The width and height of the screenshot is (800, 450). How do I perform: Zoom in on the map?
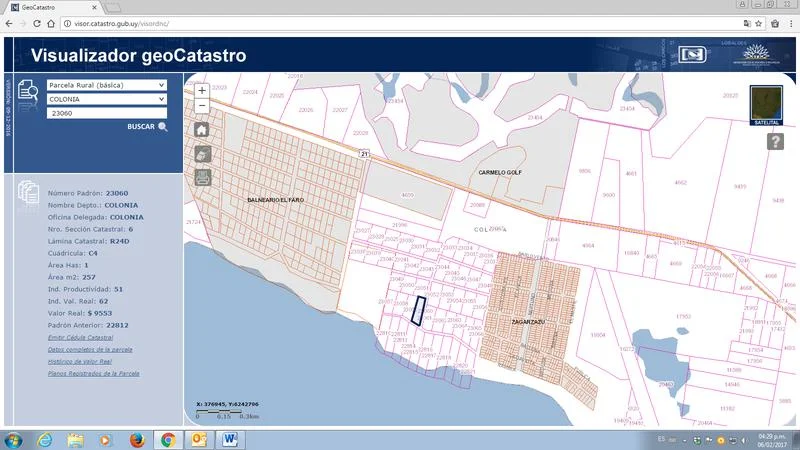click(202, 90)
